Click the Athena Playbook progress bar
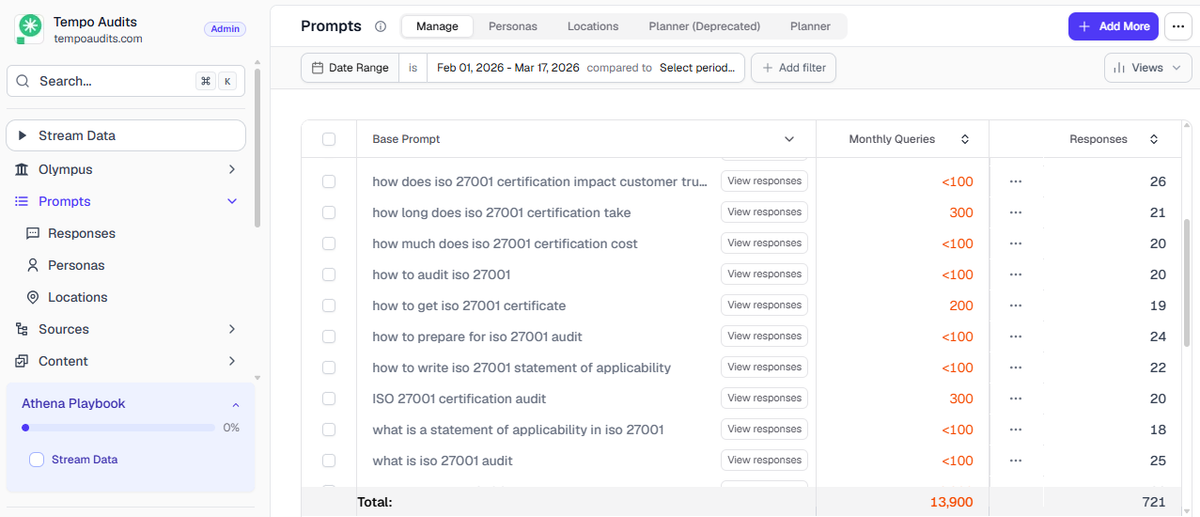 118,428
